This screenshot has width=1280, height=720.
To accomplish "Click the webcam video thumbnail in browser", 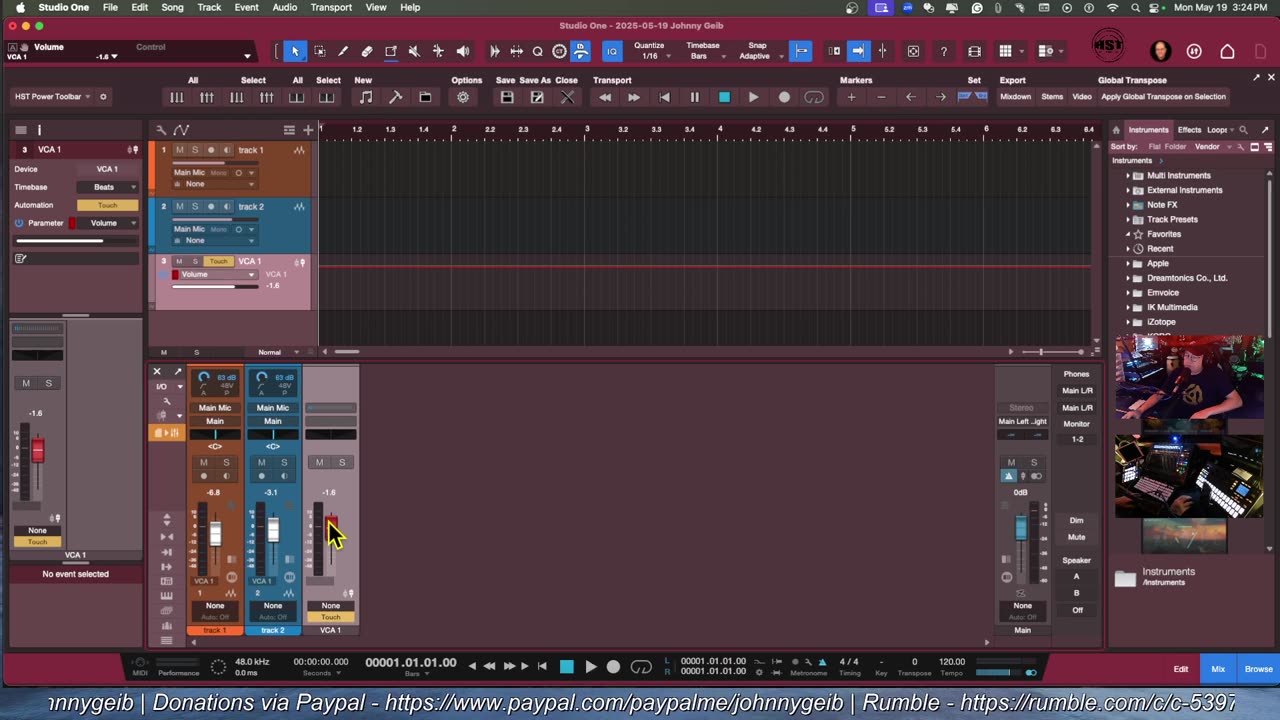I will coord(1189,377).
